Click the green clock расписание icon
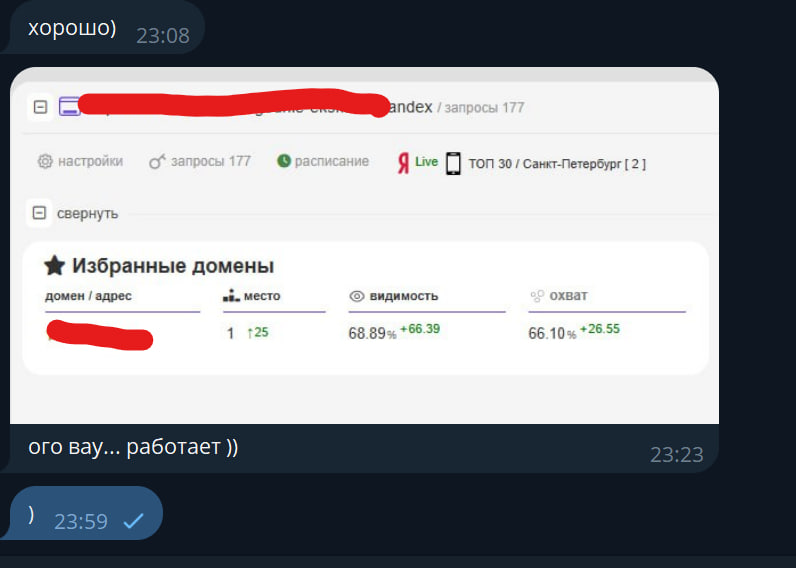 pyautogui.click(x=284, y=161)
